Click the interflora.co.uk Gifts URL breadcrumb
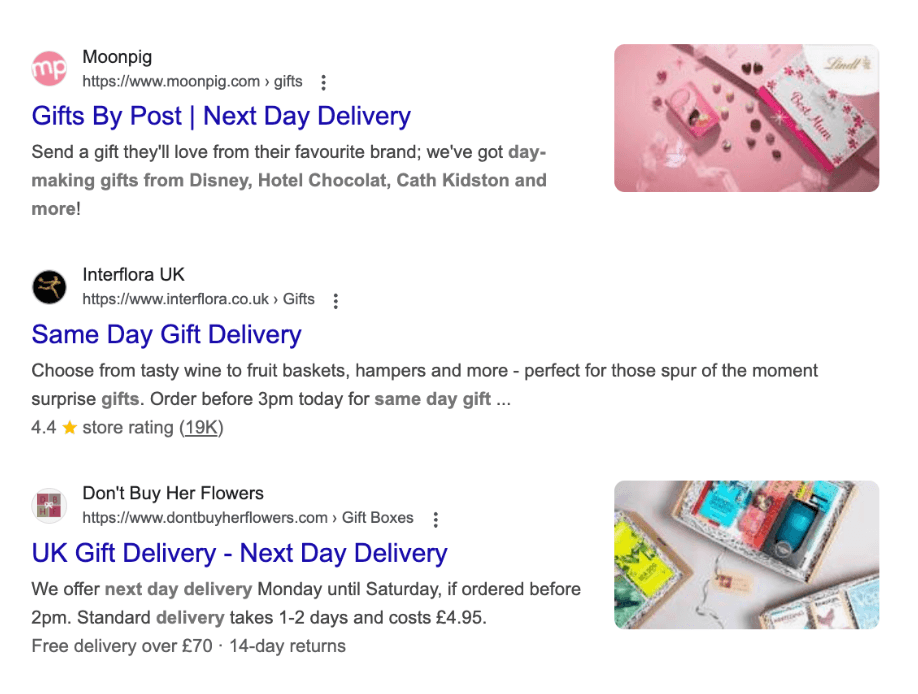The image size is (918, 694). 198,299
